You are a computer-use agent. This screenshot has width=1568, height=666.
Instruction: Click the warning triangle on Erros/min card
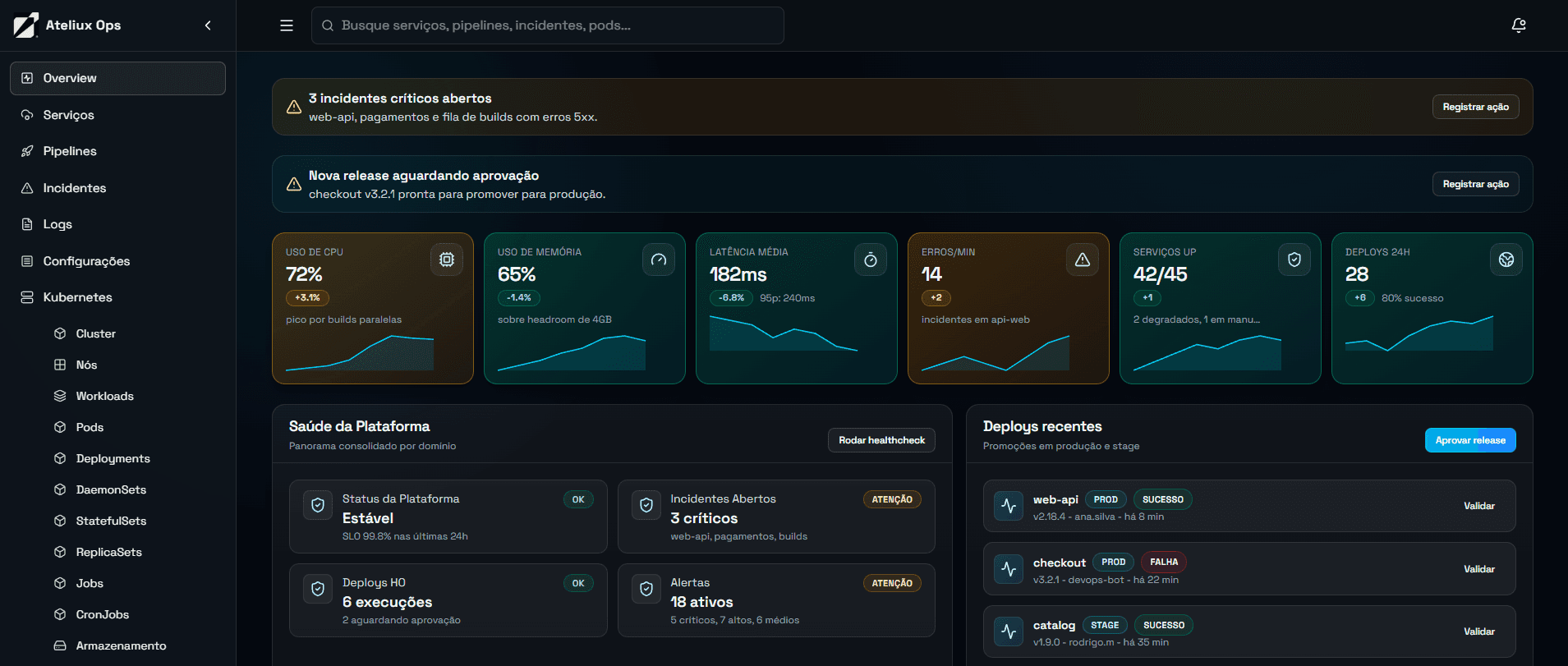[1083, 260]
